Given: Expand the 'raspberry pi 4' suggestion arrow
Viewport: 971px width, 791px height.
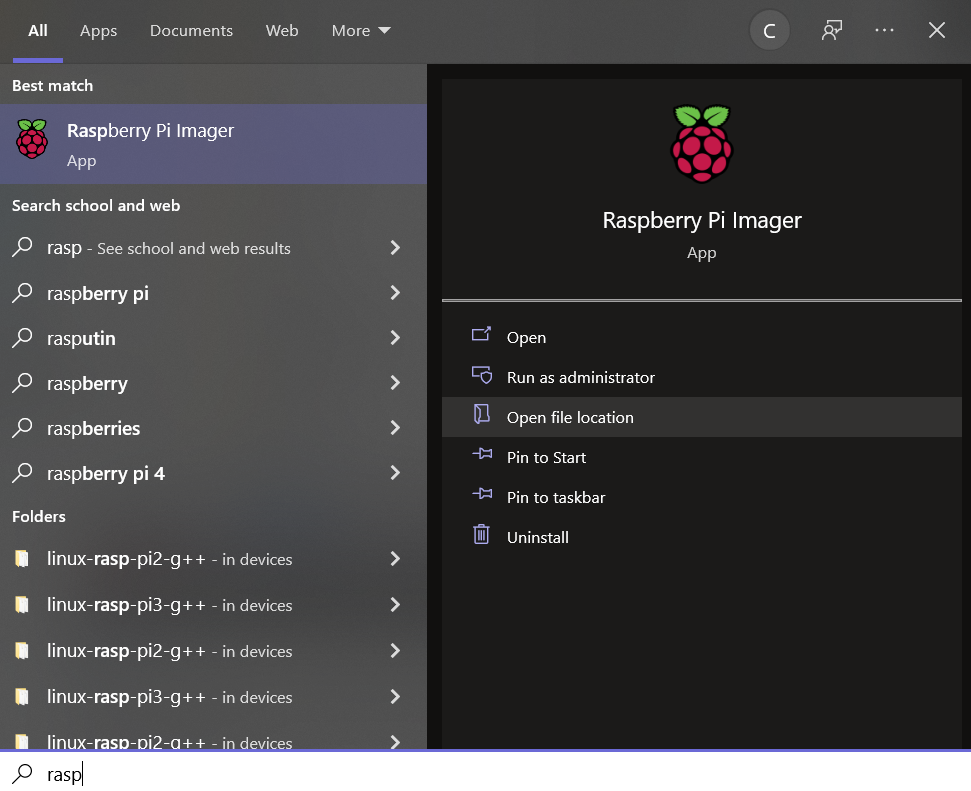Looking at the screenshot, I should [x=395, y=473].
